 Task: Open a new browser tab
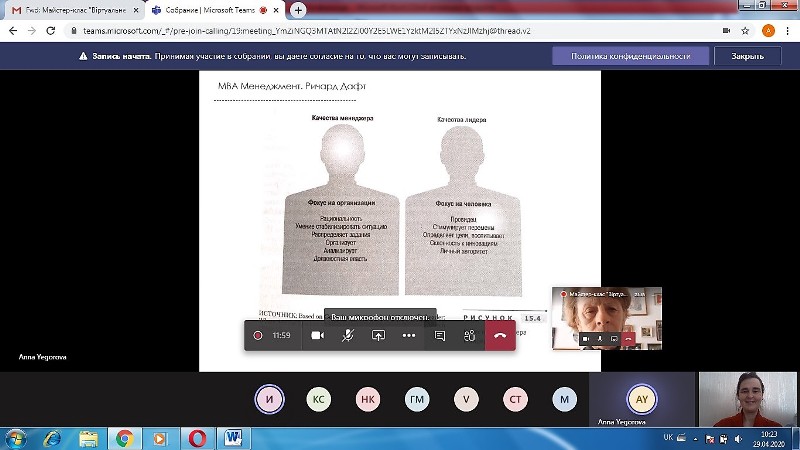298,9
